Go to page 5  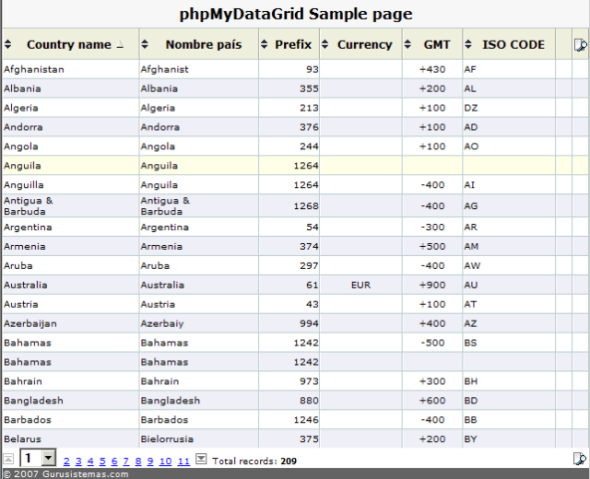pos(102,461)
